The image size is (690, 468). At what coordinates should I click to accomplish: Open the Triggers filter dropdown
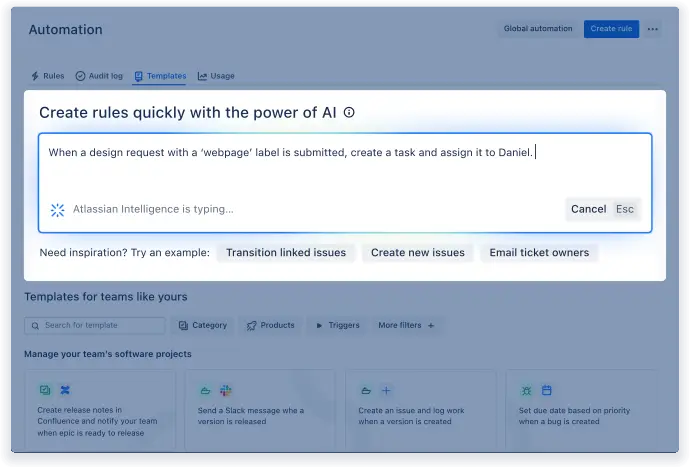click(x=338, y=325)
